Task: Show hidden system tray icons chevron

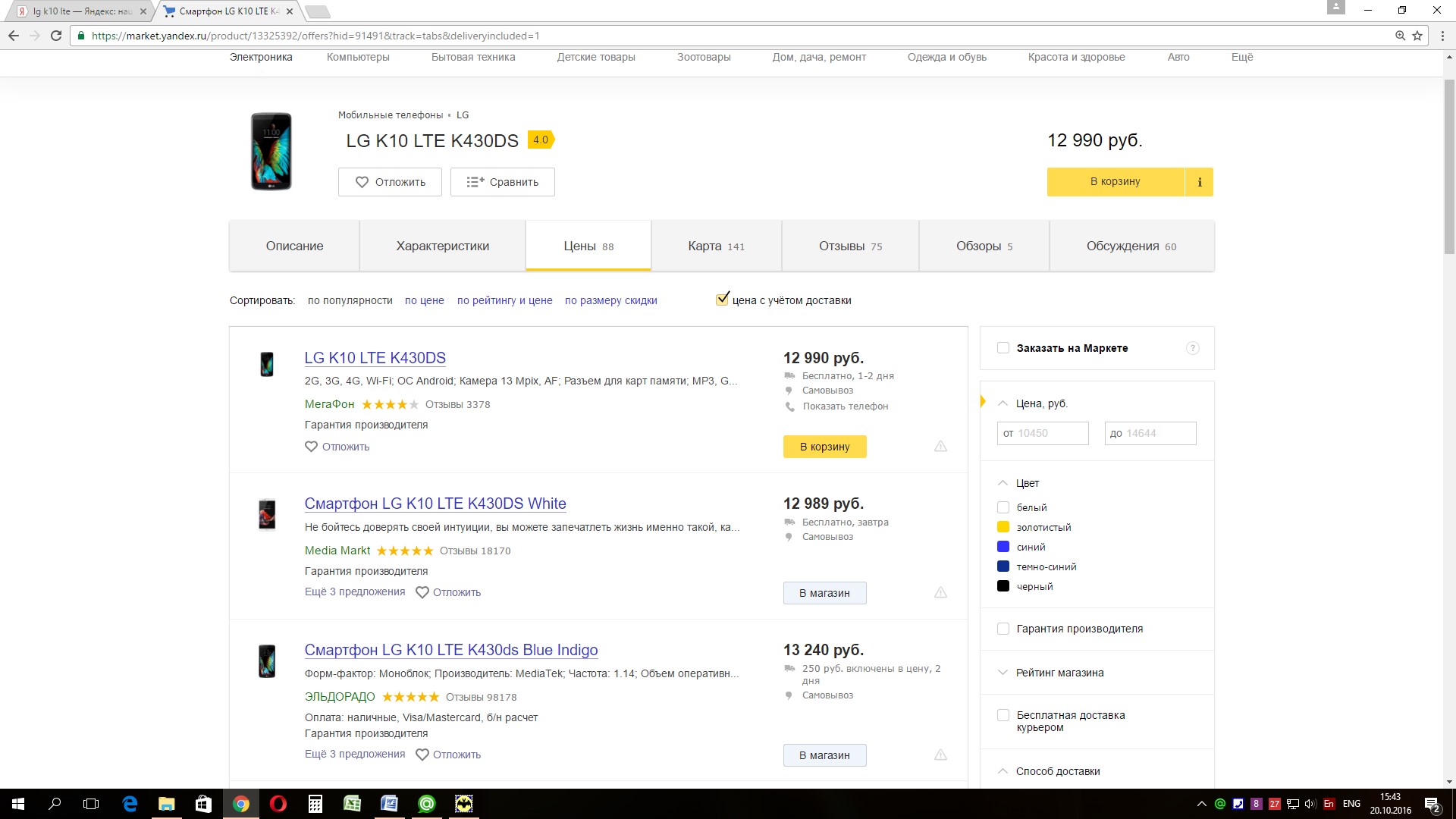Action: point(1201,804)
